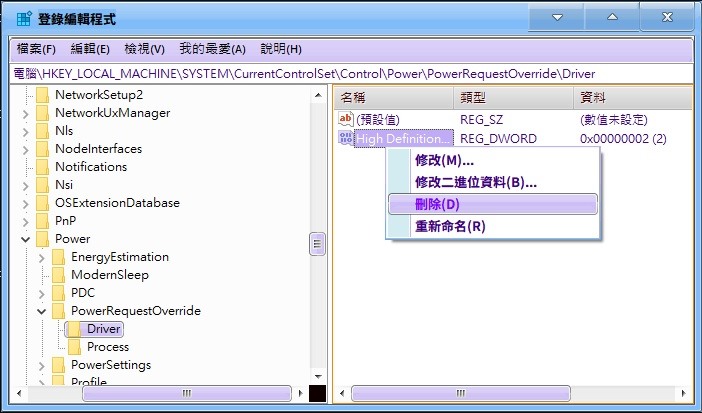Viewport: 702px width, 413px height.
Task: Select the High Definition... value name
Action: coord(403,138)
